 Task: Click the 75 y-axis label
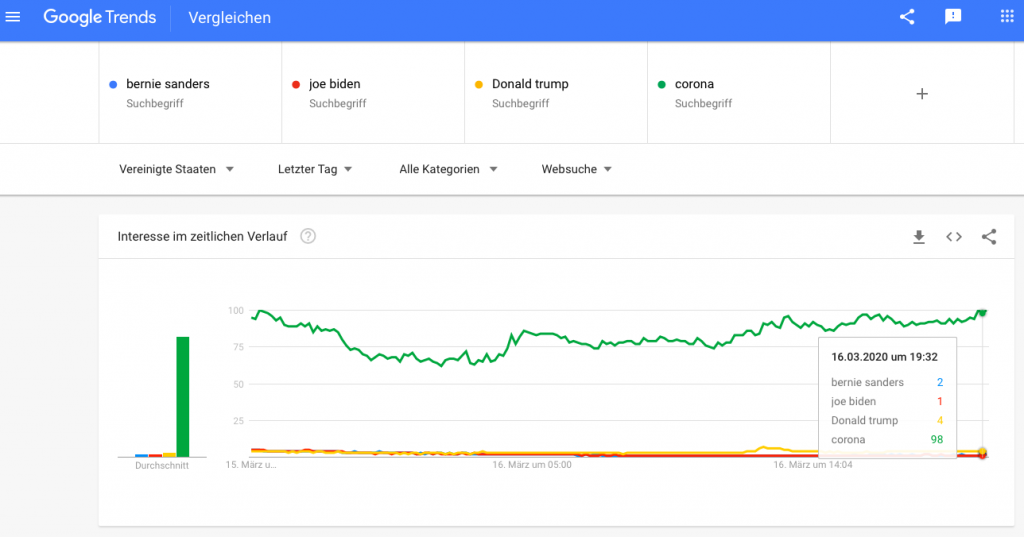[x=238, y=347]
